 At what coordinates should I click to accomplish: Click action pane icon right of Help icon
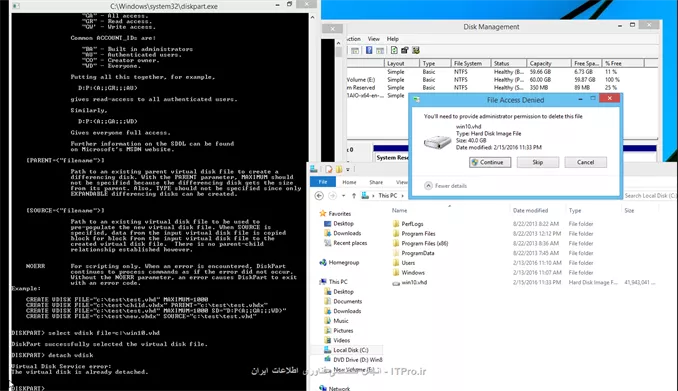(x=380, y=51)
